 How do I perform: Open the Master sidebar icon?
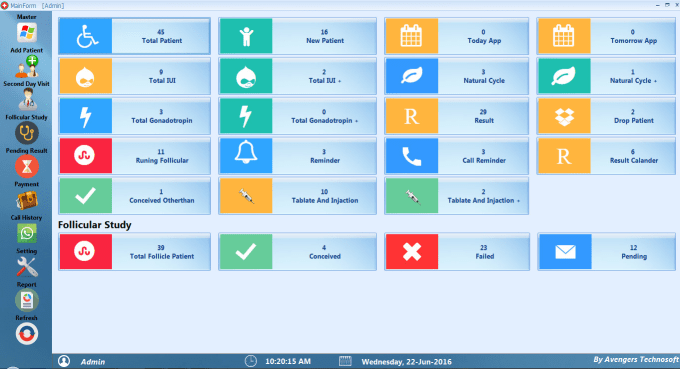click(x=26, y=33)
